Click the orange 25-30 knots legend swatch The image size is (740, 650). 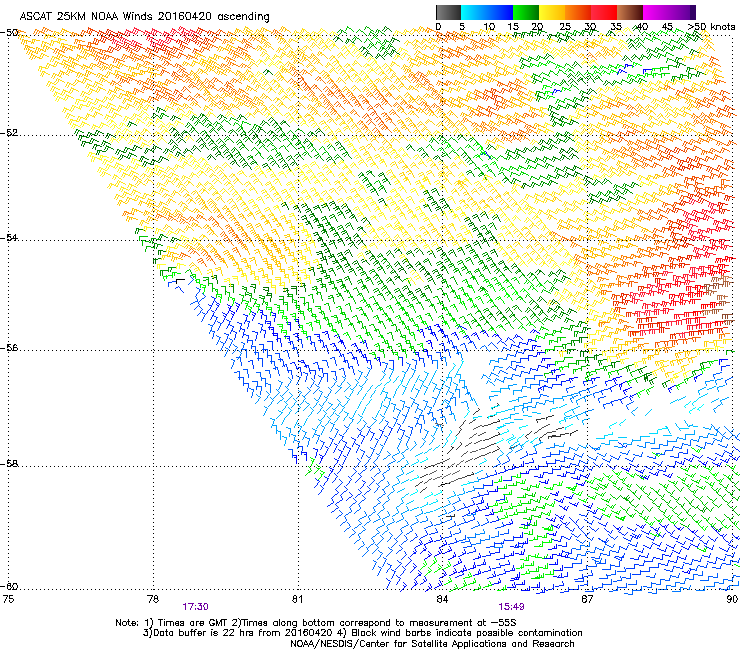[x=578, y=12]
